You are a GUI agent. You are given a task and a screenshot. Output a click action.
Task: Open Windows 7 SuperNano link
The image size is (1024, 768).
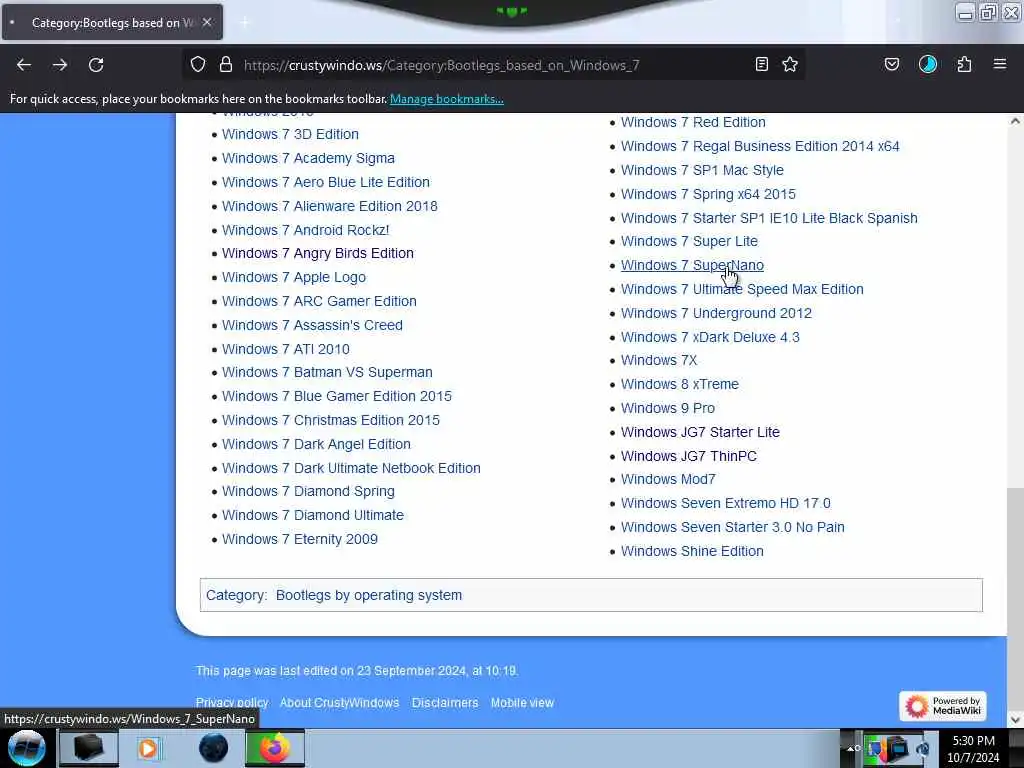(692, 266)
